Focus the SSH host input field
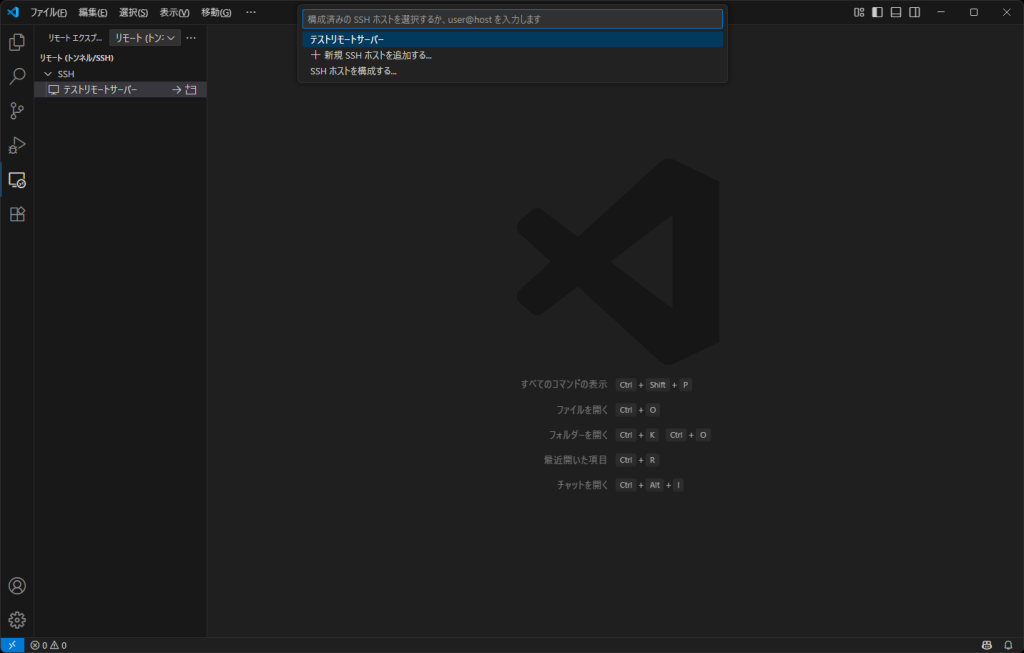This screenshot has height=653, width=1024. [513, 19]
